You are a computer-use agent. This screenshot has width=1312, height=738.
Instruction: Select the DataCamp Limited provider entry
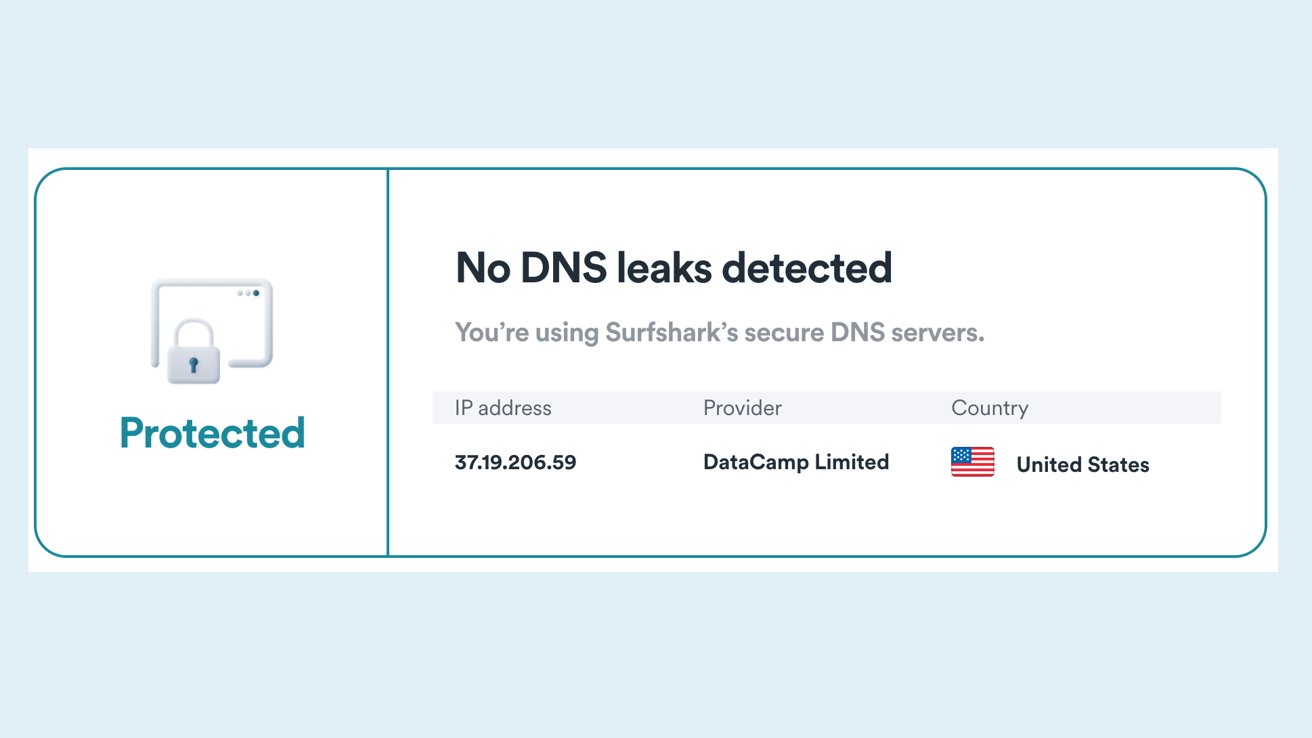point(795,462)
